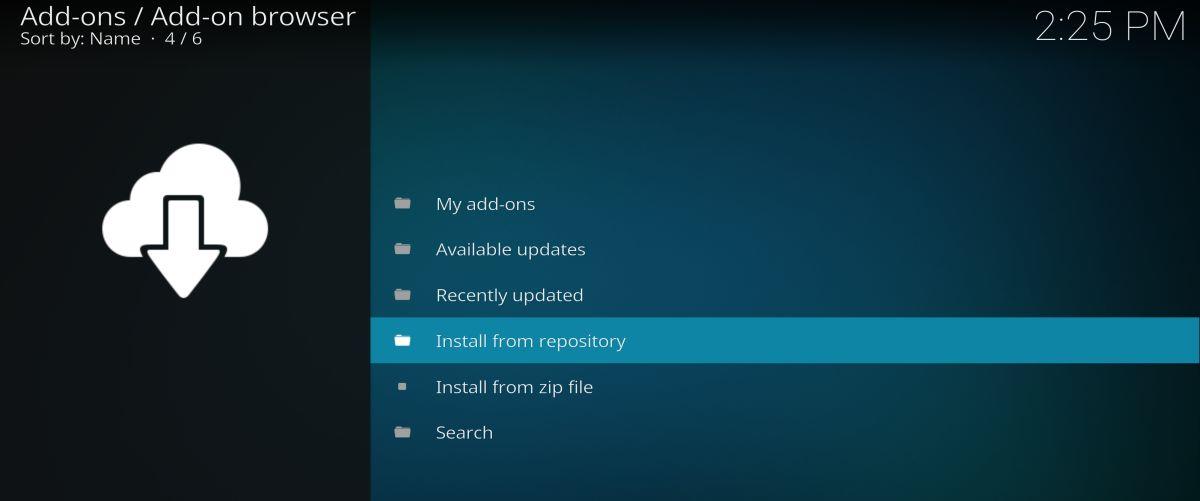Choose the Install from zip file label

[514, 387]
